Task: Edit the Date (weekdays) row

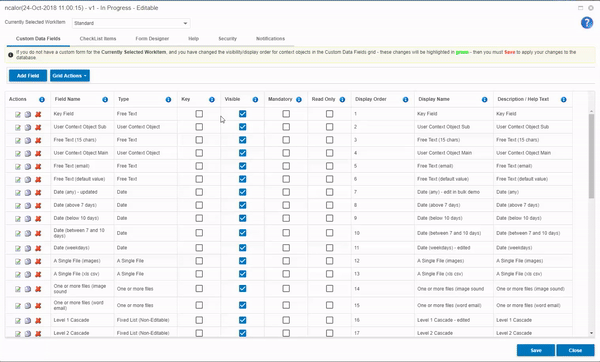Action: tap(18, 248)
